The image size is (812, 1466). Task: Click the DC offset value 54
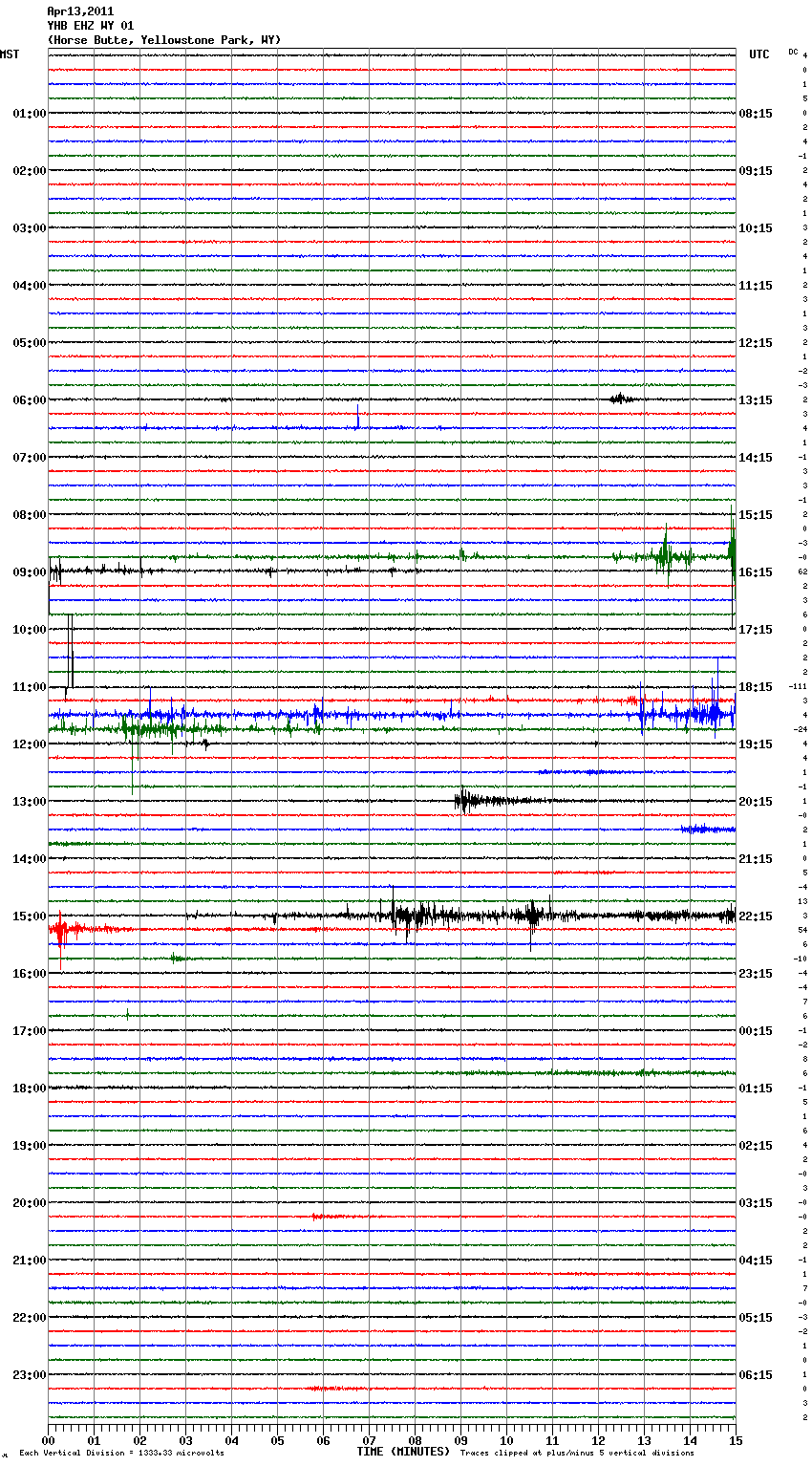point(803,930)
